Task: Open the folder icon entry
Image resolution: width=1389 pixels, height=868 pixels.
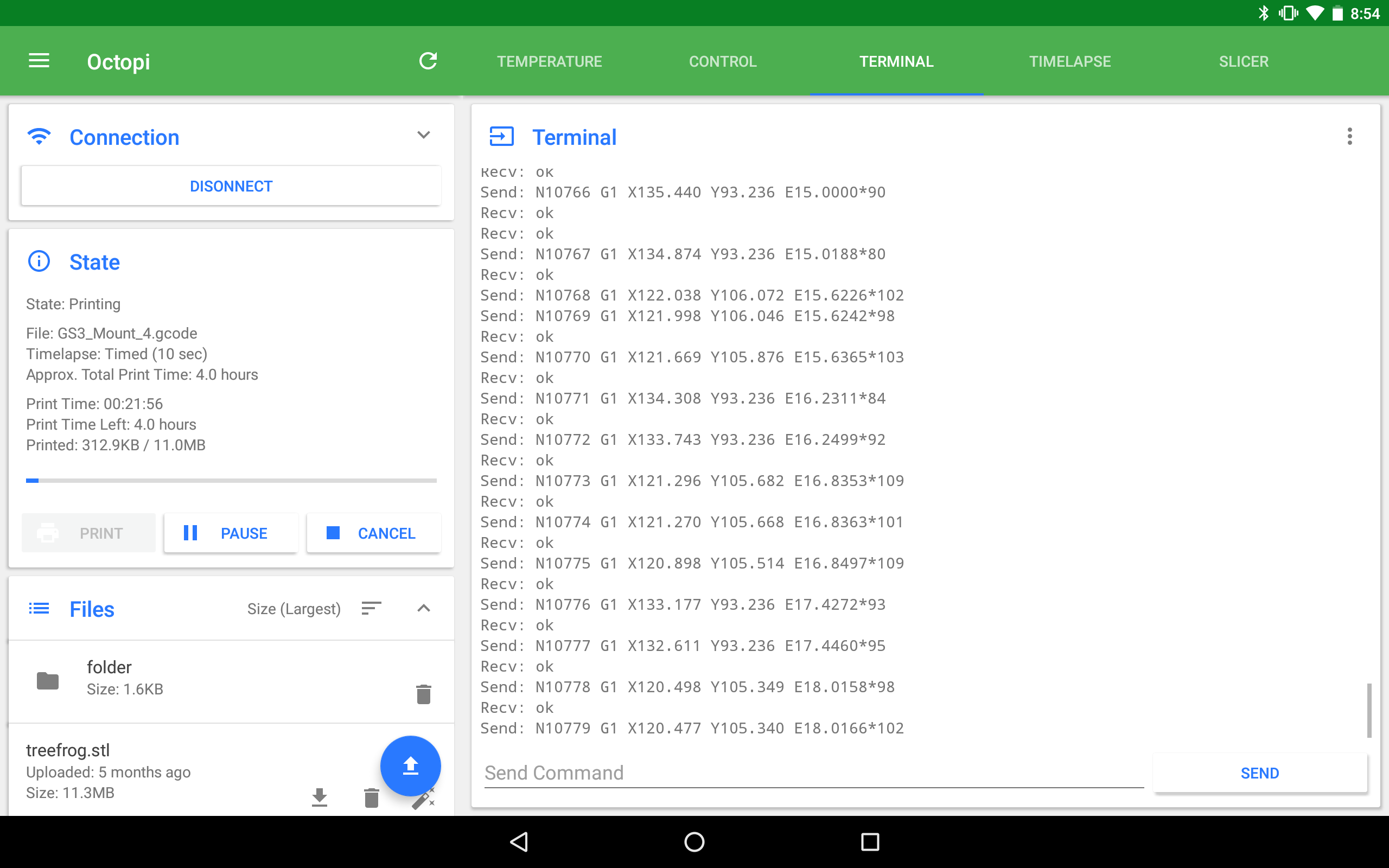Action: click(x=48, y=681)
